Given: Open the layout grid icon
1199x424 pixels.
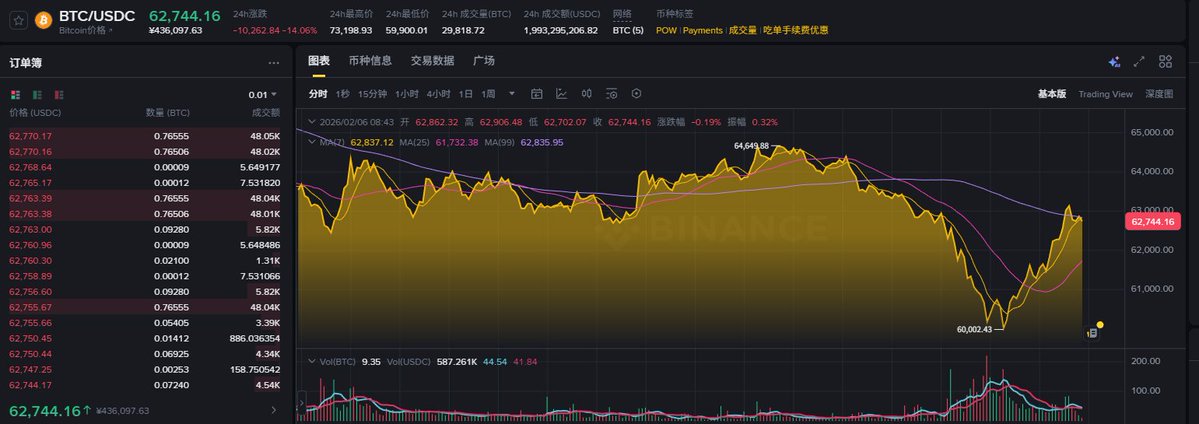Looking at the screenshot, I should point(1165,62).
